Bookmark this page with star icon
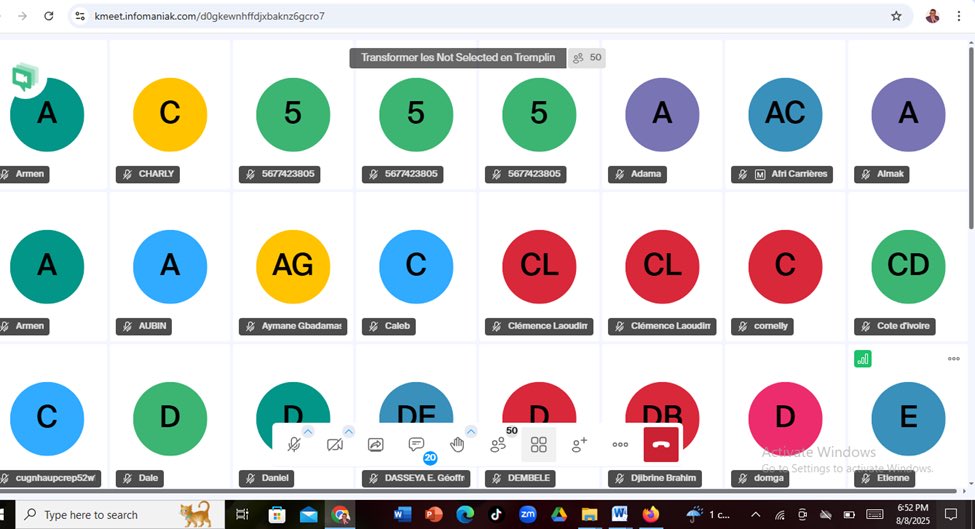The width and height of the screenshot is (975, 529). [x=896, y=16]
